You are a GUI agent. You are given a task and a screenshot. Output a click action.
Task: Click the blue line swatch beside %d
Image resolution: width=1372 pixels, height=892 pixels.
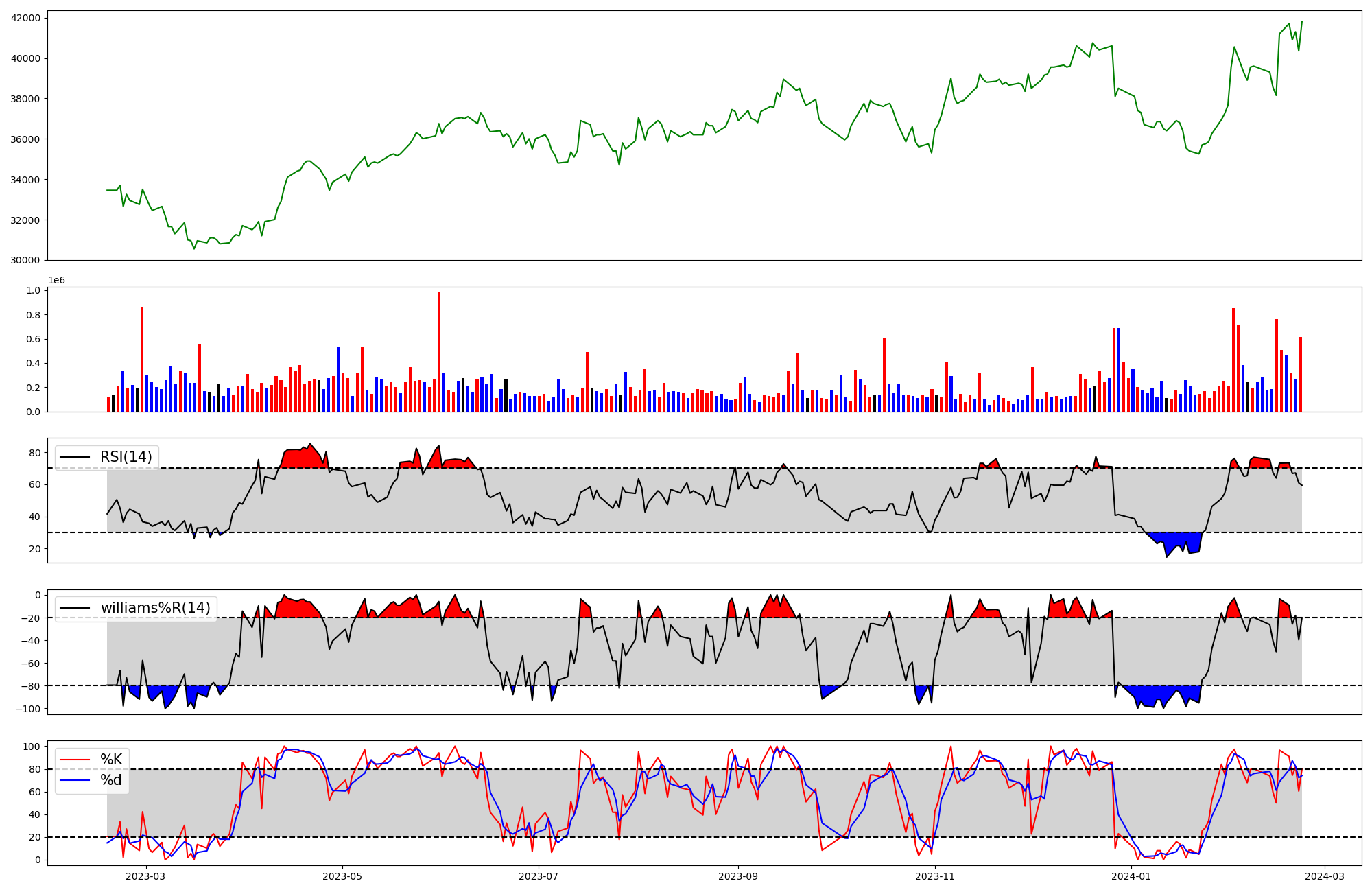[x=75, y=781]
